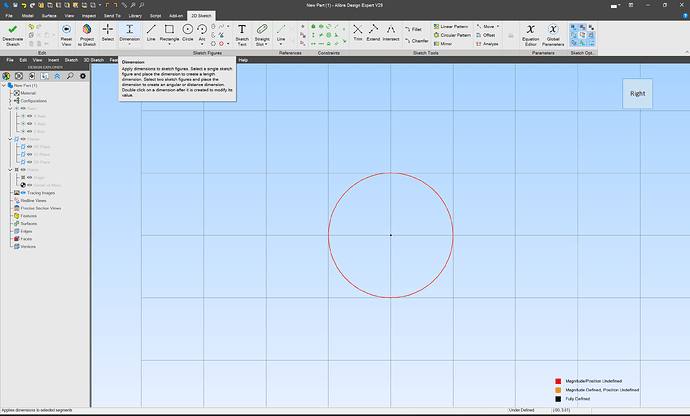Open Design Explorer settings gear
The width and height of the screenshot is (690, 416).
(83, 76)
